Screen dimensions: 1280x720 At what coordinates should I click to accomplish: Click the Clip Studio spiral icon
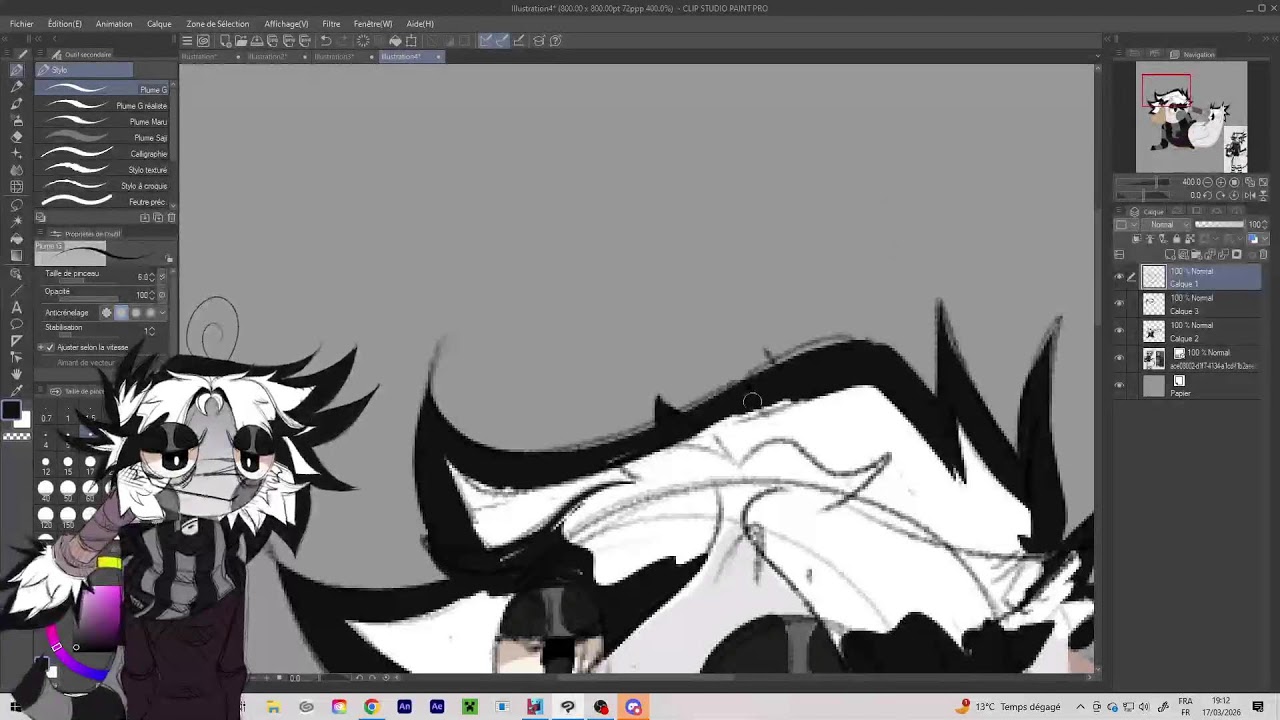(x=203, y=41)
